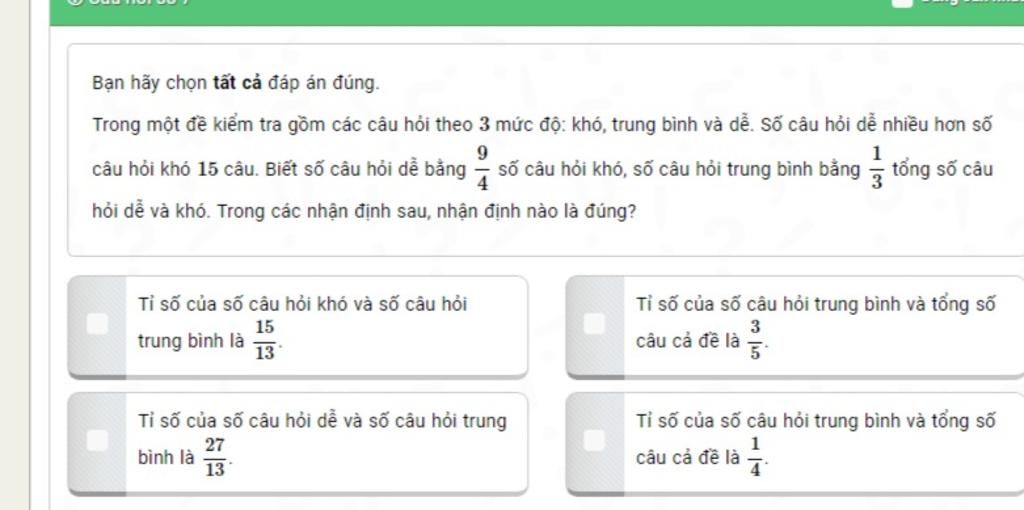Tick the checkbox for the 3/5 ratio answer

pos(594,324)
